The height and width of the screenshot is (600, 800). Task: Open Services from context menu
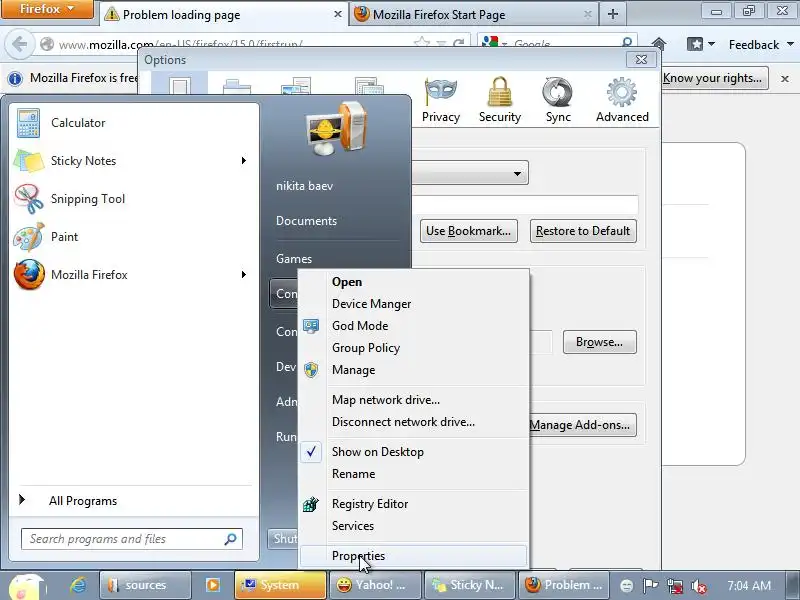tap(413, 526)
